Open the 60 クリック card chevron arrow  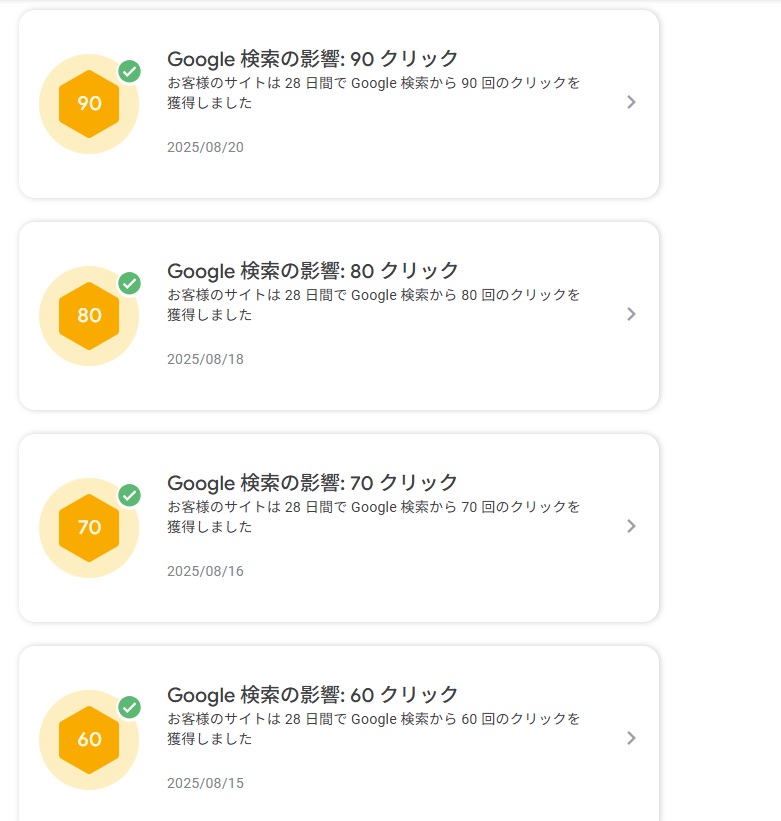pyautogui.click(x=631, y=738)
